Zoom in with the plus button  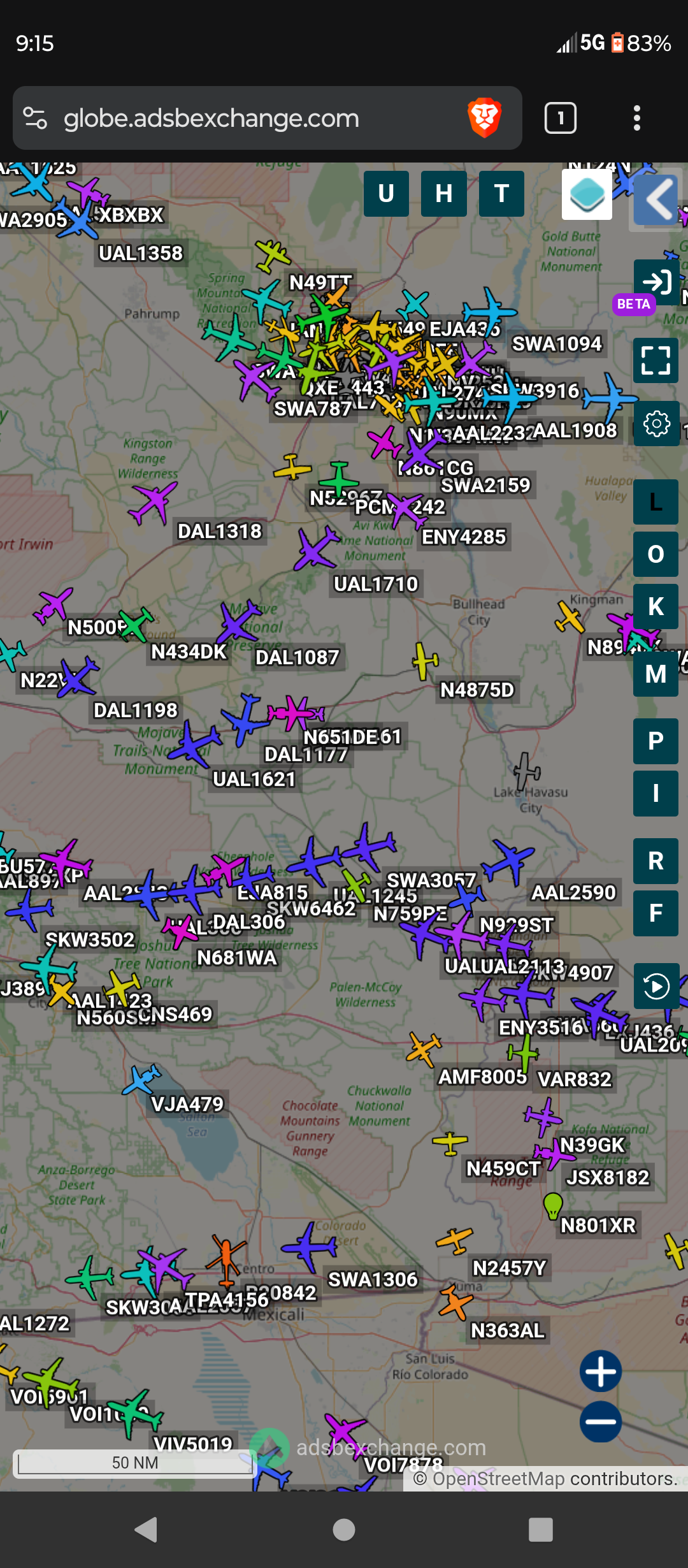tap(601, 1370)
